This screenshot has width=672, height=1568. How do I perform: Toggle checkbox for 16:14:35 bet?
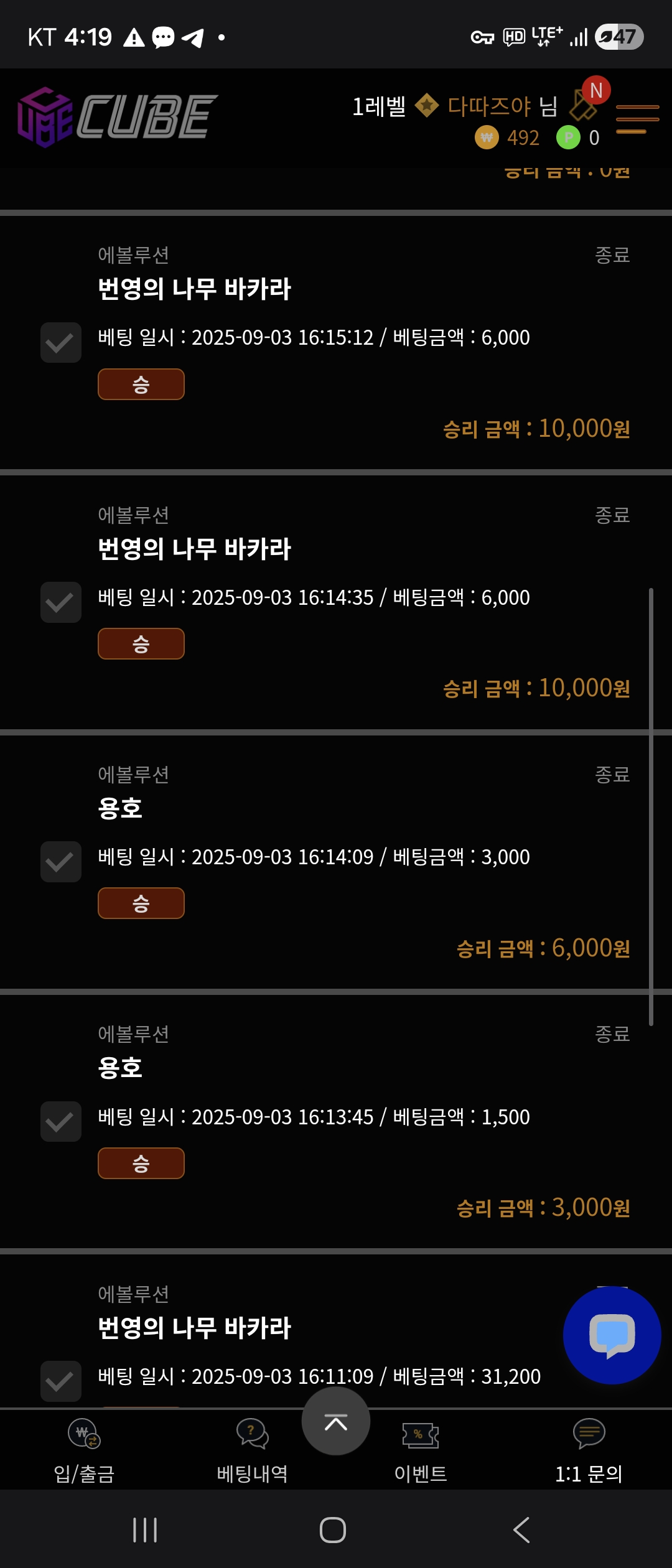(x=60, y=602)
